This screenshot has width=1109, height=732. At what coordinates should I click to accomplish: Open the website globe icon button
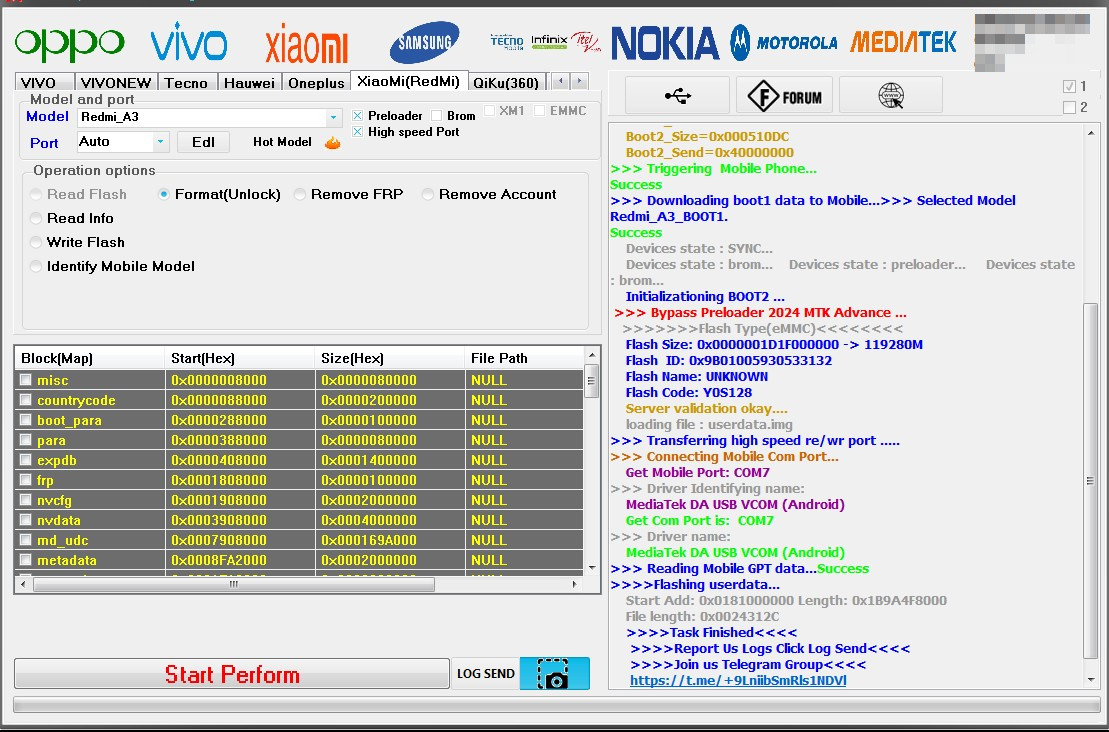pyautogui.click(x=890, y=95)
